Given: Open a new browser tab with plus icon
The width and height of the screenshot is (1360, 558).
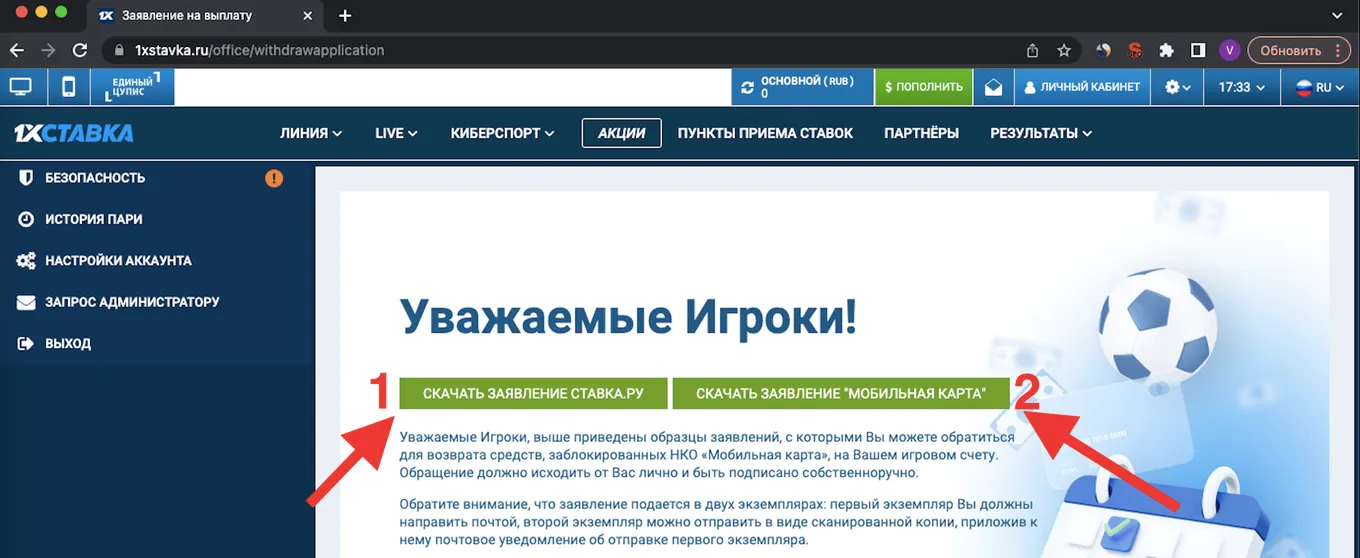Looking at the screenshot, I should [x=345, y=16].
